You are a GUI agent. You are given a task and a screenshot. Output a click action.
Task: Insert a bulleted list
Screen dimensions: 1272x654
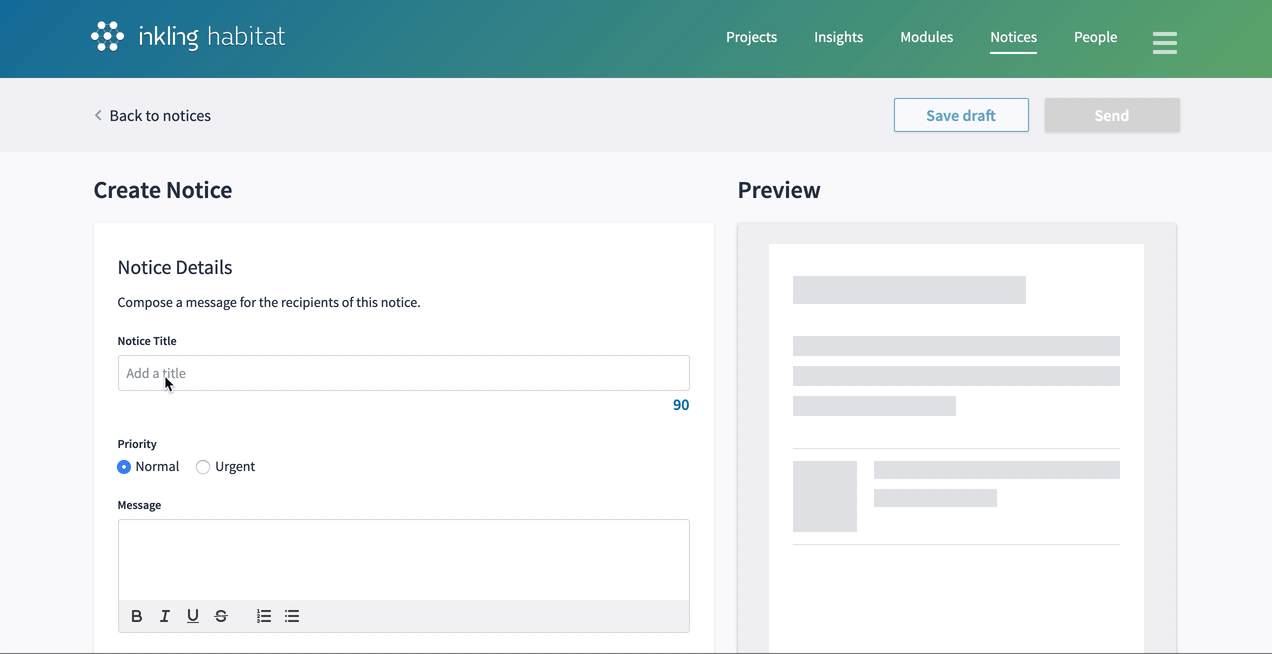292,616
